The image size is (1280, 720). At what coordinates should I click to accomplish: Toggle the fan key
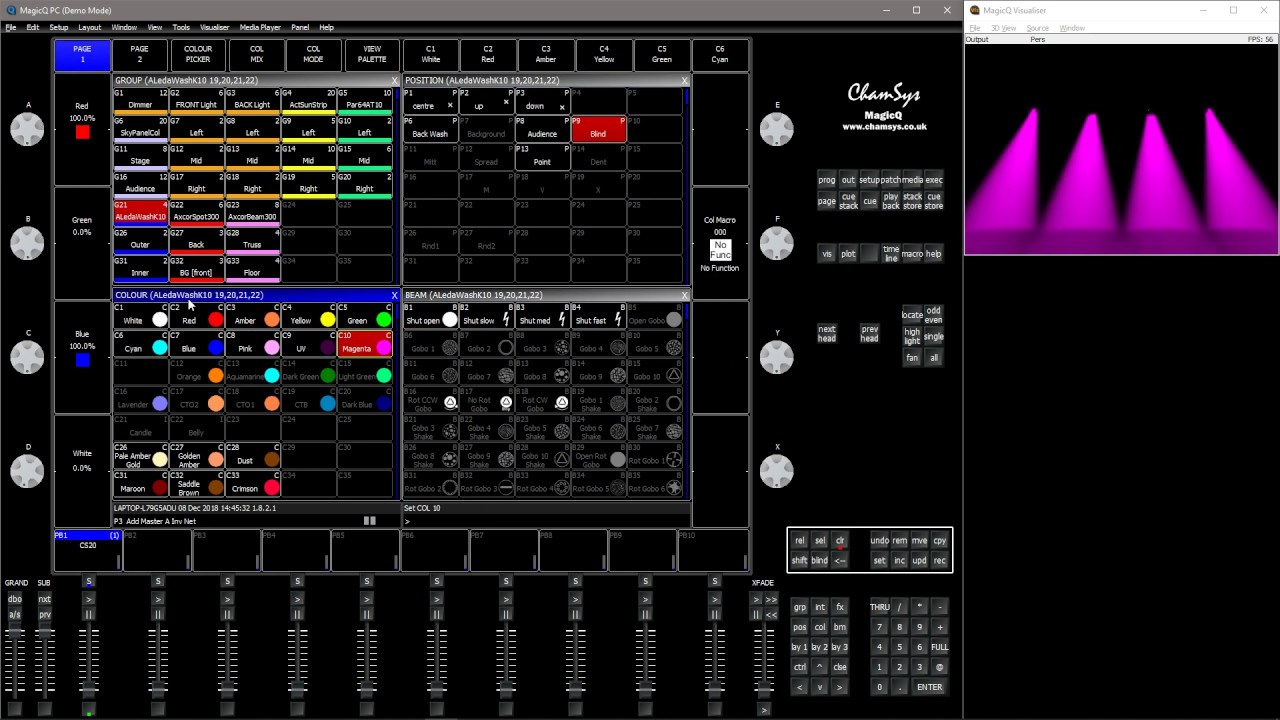pos(912,357)
